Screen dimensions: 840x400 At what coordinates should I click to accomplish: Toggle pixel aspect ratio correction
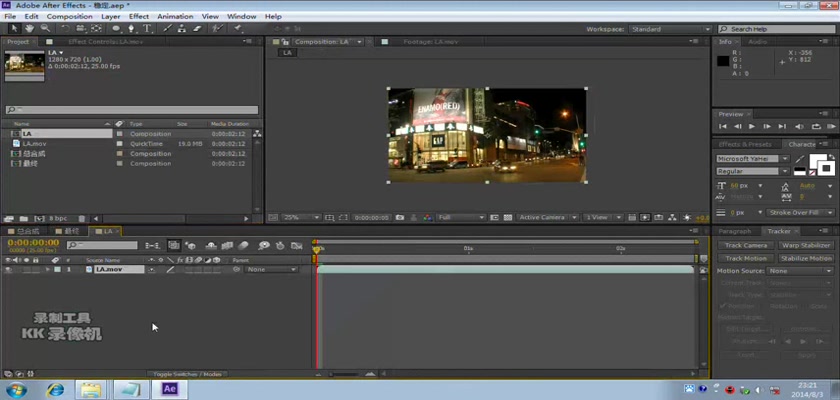[x=632, y=218]
